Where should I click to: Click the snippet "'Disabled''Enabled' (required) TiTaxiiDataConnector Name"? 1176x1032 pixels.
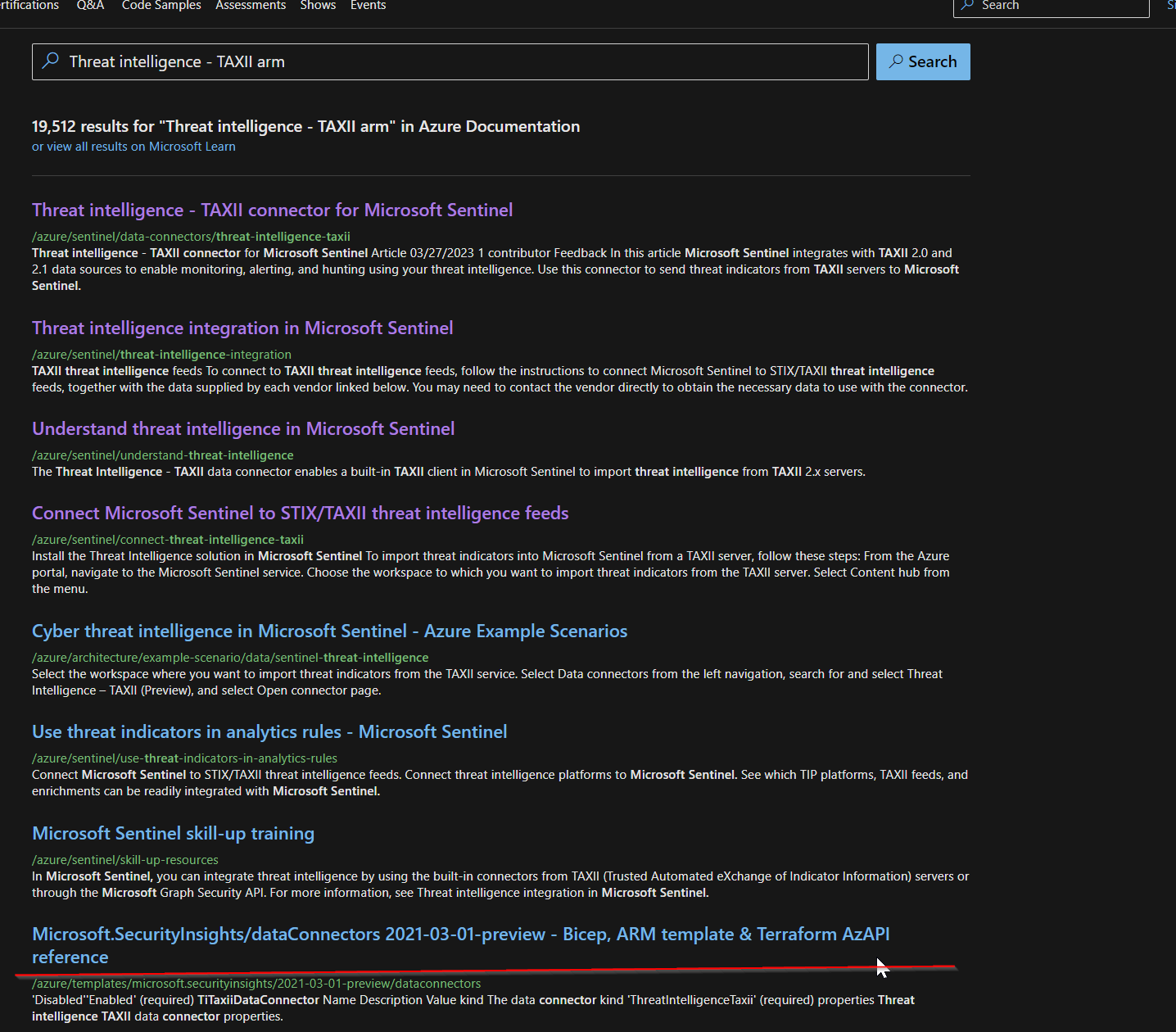pos(473,1008)
